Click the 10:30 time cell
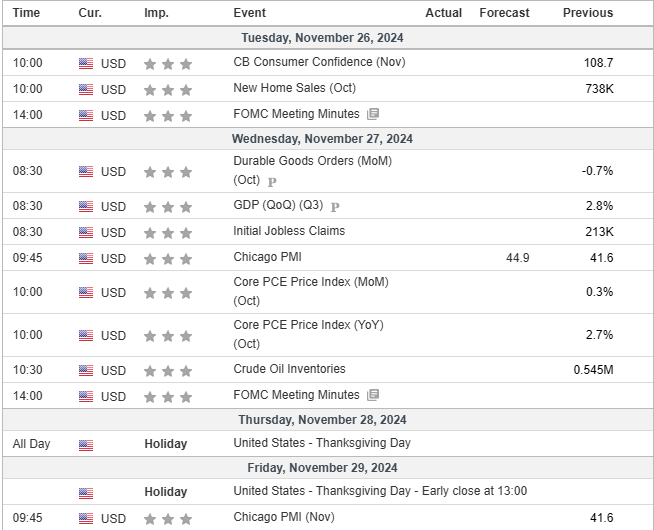The width and height of the screenshot is (654, 530). pos(28,370)
